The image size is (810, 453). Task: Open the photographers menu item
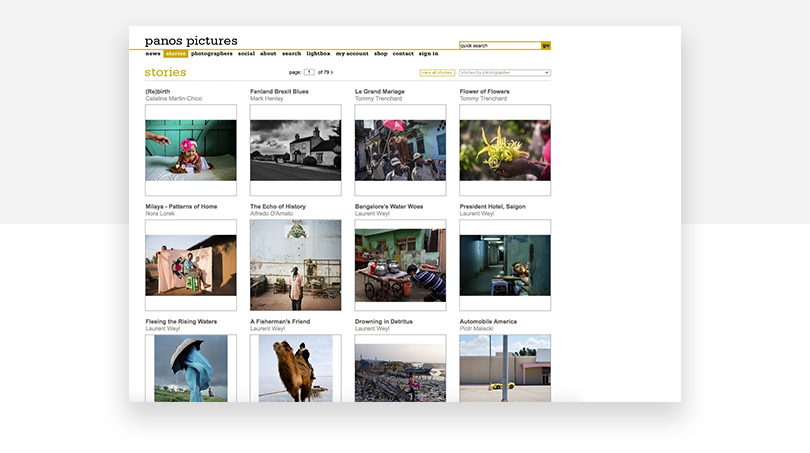pos(212,54)
